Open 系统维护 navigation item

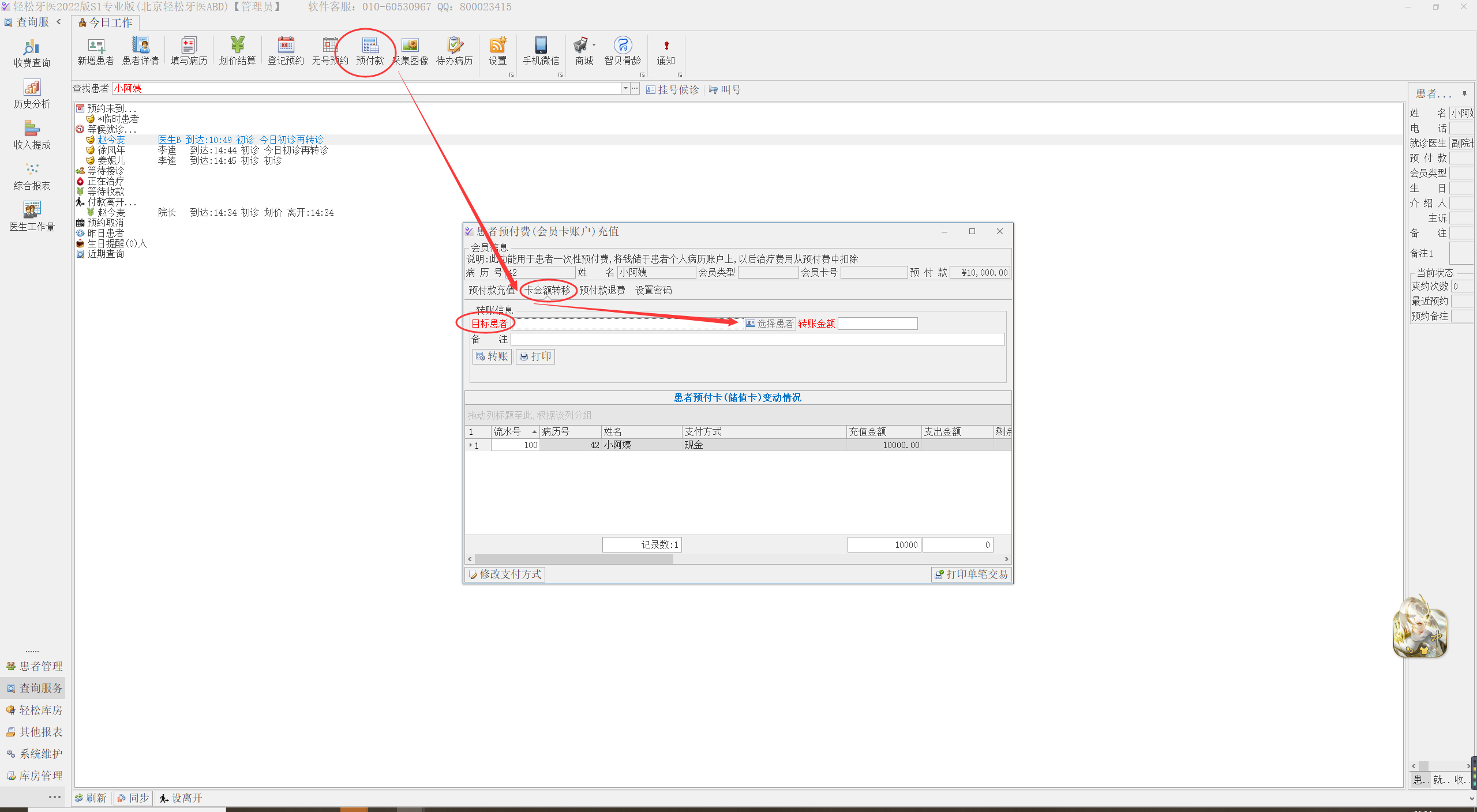tap(35, 754)
